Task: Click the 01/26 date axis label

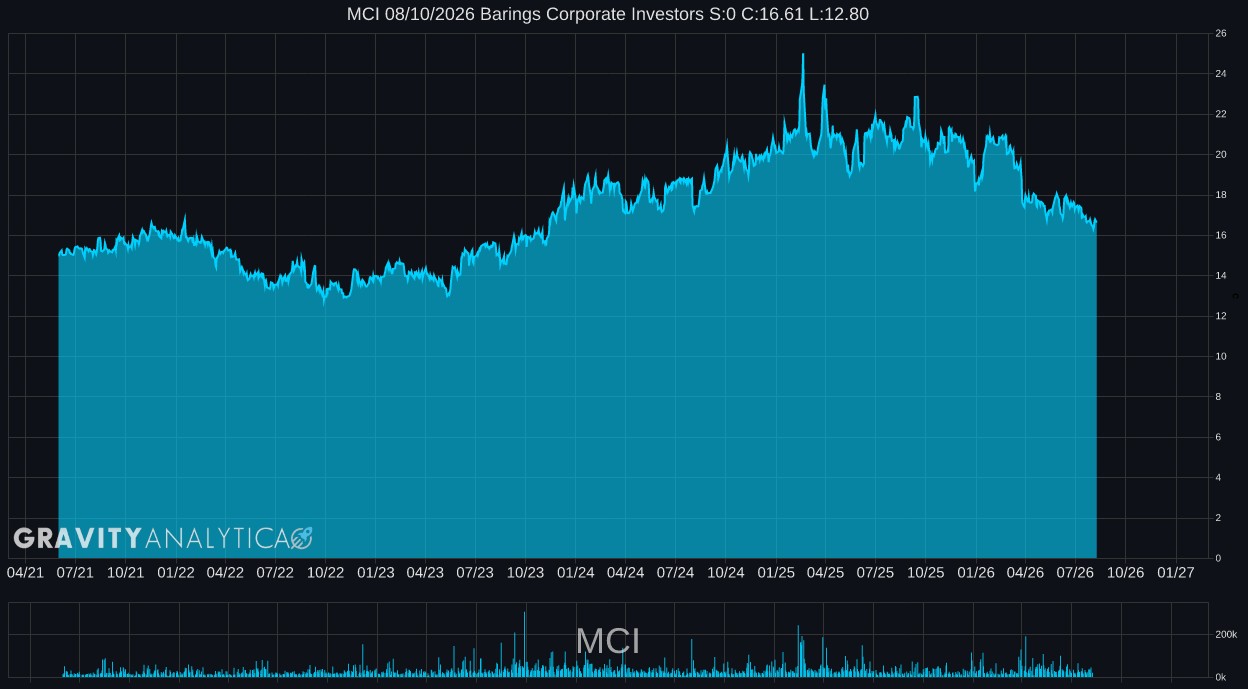Action: [975, 573]
